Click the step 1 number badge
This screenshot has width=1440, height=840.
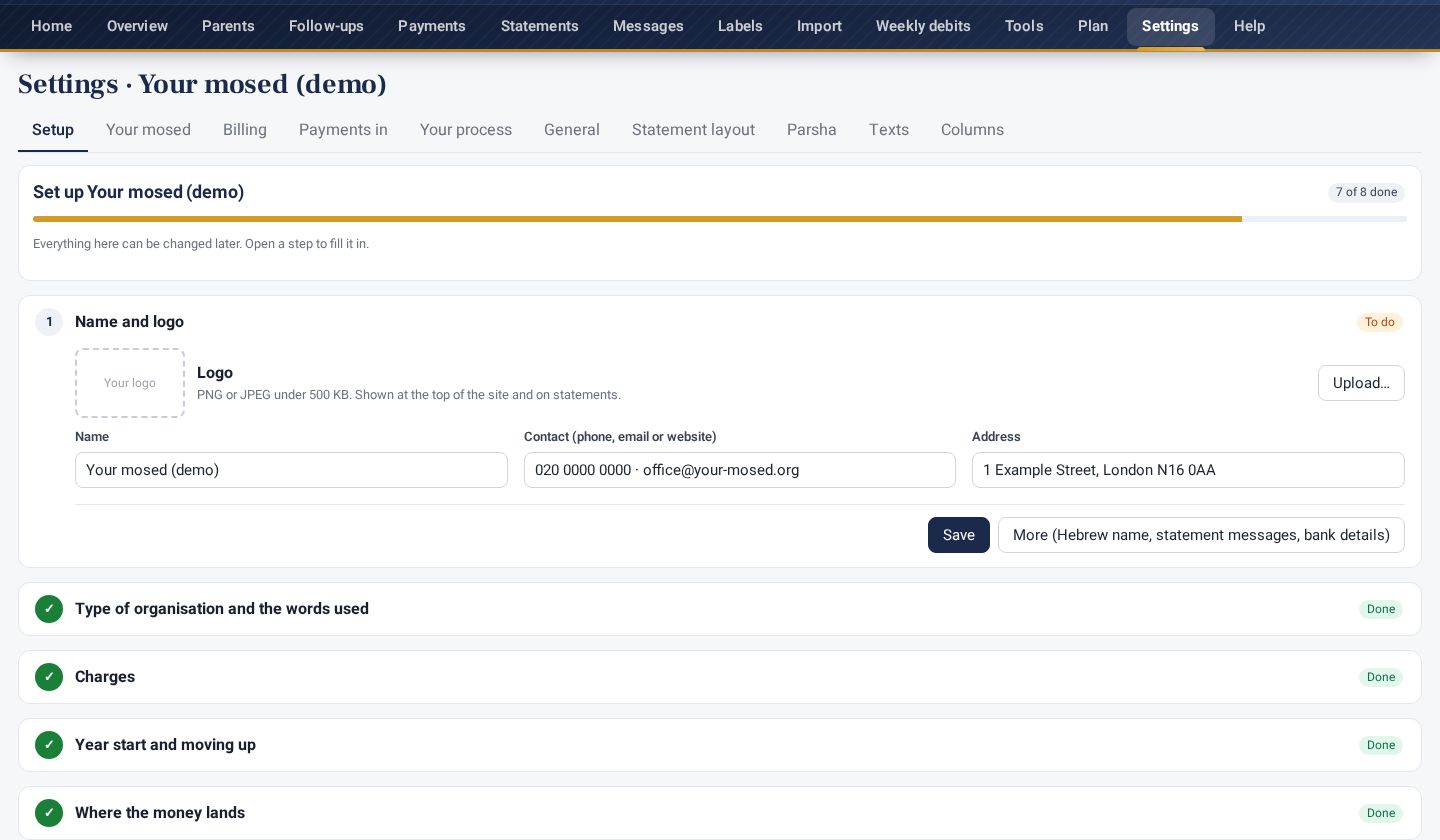click(x=49, y=322)
